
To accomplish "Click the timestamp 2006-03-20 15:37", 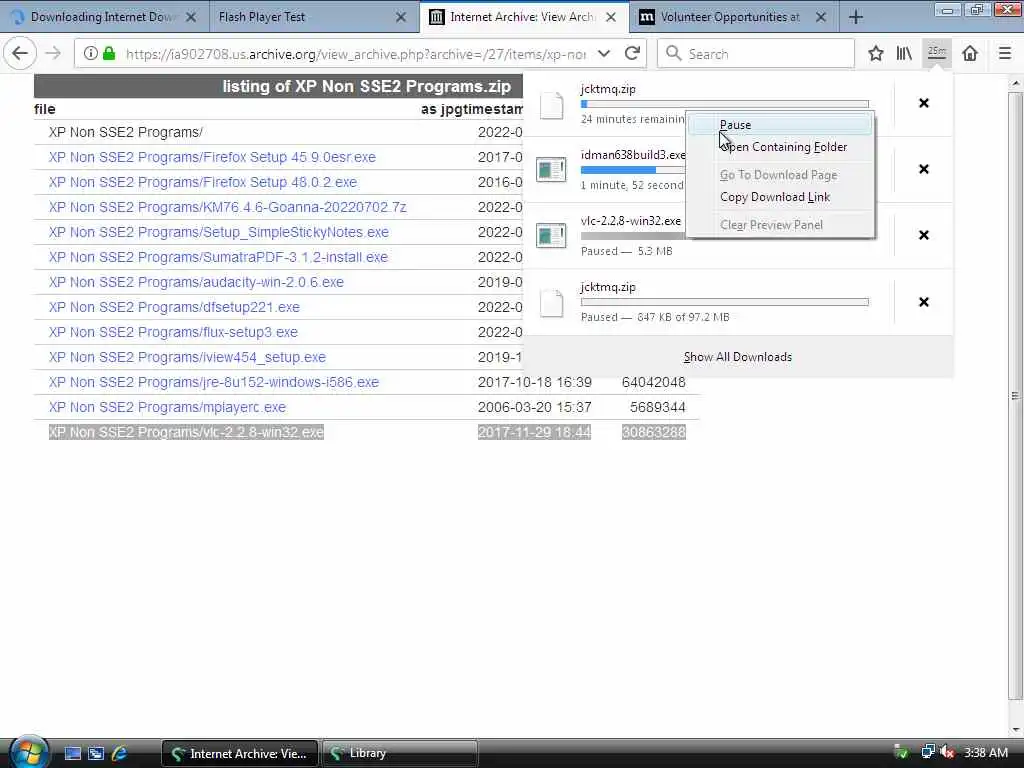I will [534, 407].
